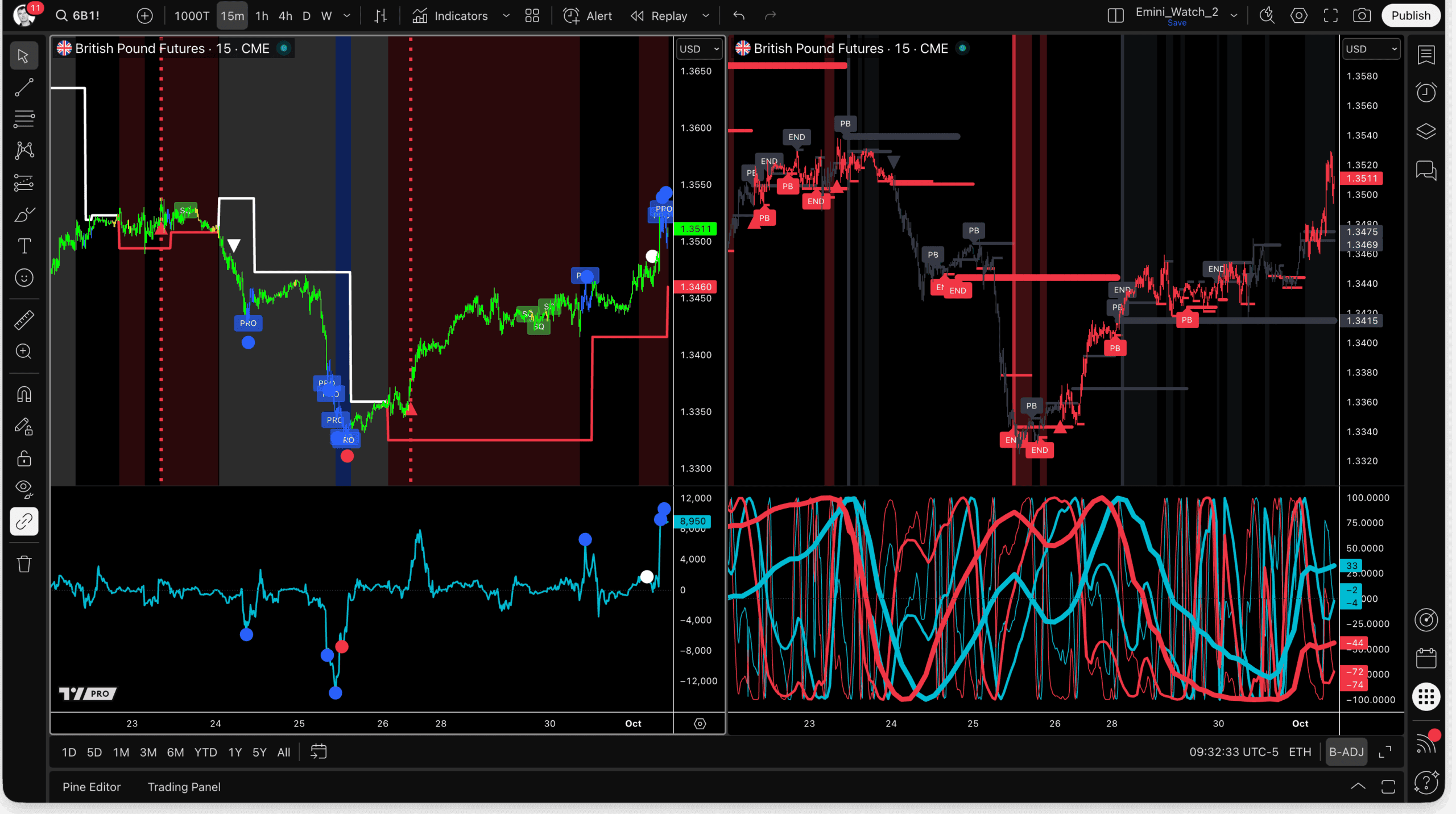
Task: Open layout grid selector icon
Action: [x=532, y=15]
